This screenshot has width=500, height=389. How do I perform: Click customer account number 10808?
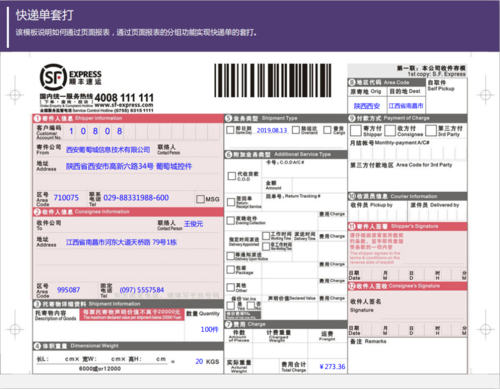click(95, 131)
